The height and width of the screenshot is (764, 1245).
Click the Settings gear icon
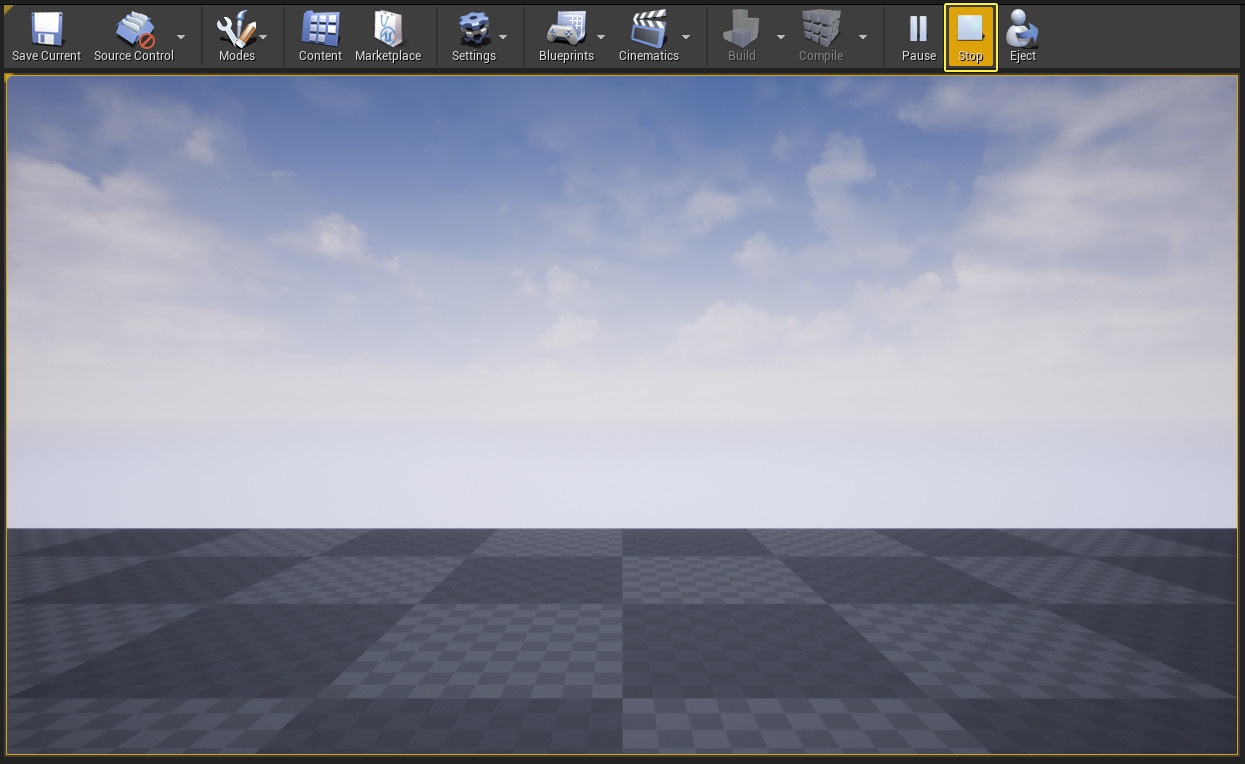pos(473,30)
